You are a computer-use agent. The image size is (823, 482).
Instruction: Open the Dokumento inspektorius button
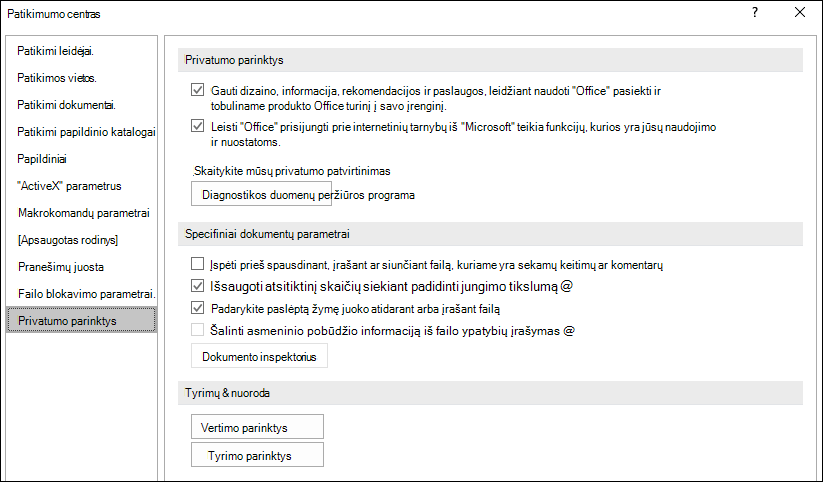259,356
